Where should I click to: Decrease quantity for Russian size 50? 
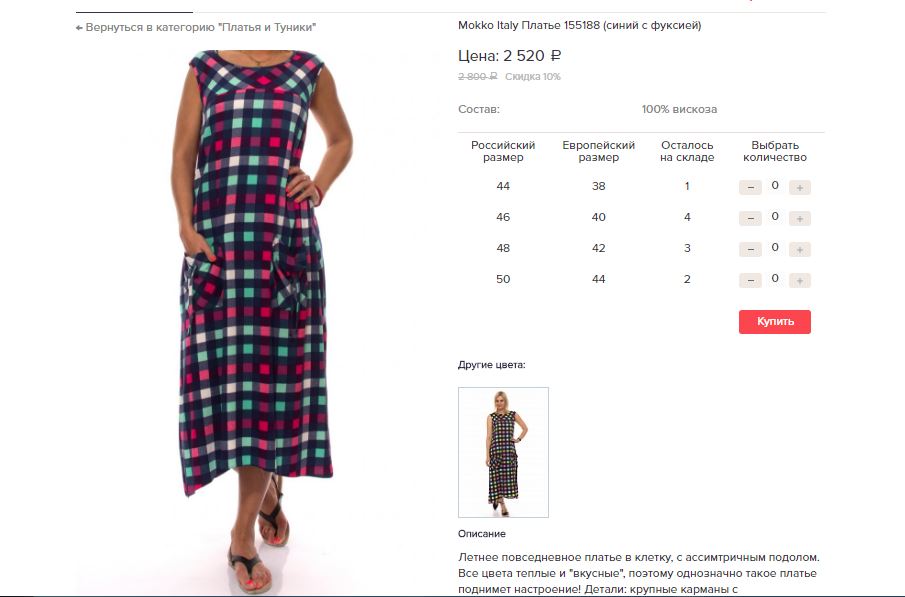point(750,281)
